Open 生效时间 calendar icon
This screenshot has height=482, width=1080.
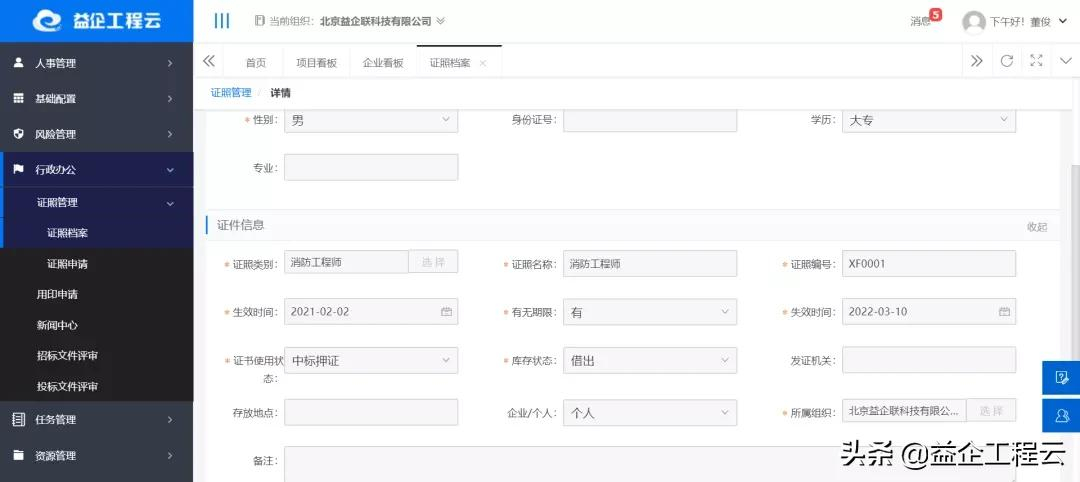click(x=446, y=312)
